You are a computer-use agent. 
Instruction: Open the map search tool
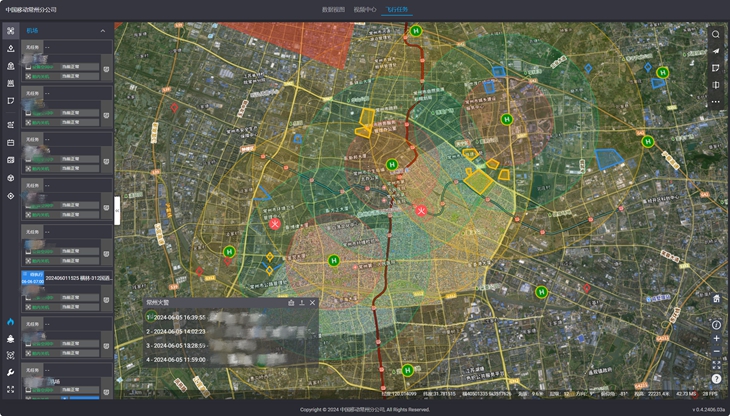pyautogui.click(x=716, y=34)
